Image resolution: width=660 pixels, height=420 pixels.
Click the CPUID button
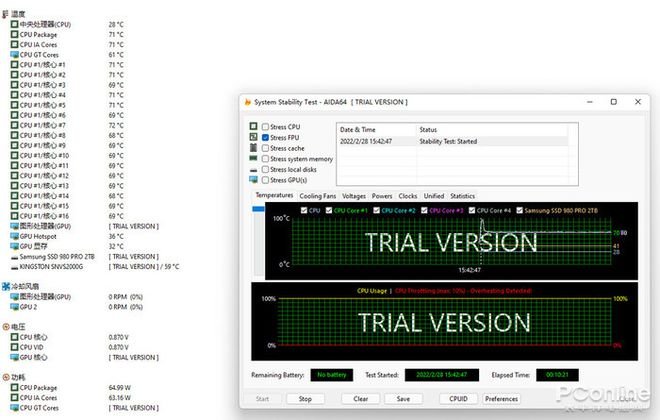pyautogui.click(x=457, y=399)
